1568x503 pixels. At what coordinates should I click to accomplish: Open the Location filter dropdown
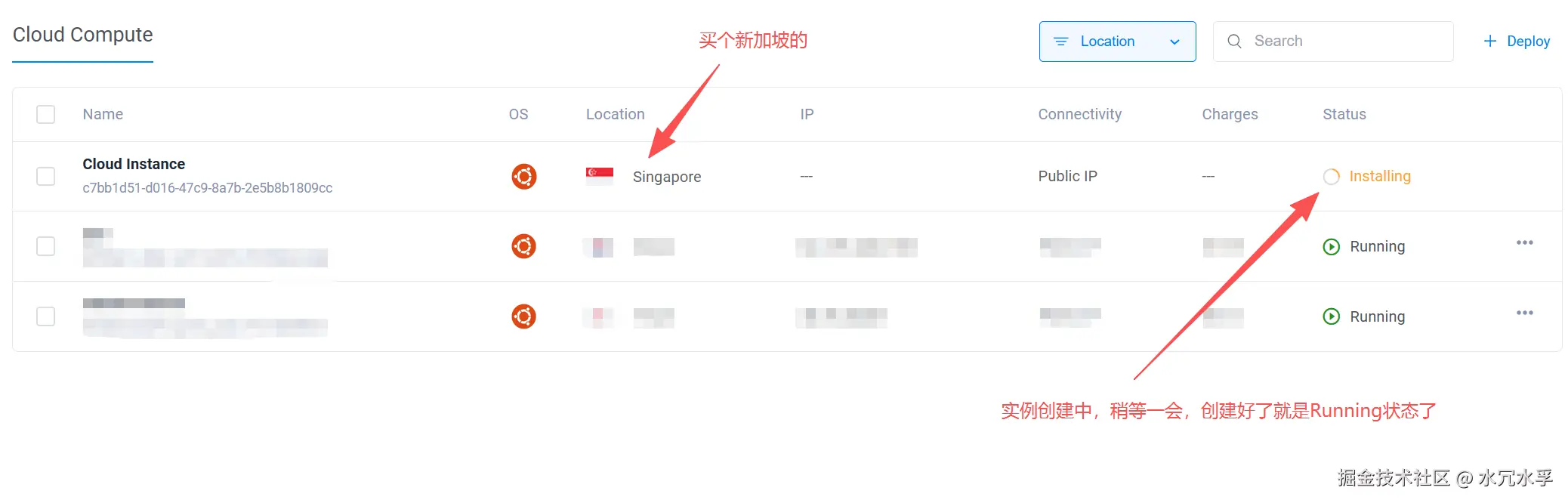pyautogui.click(x=1117, y=42)
